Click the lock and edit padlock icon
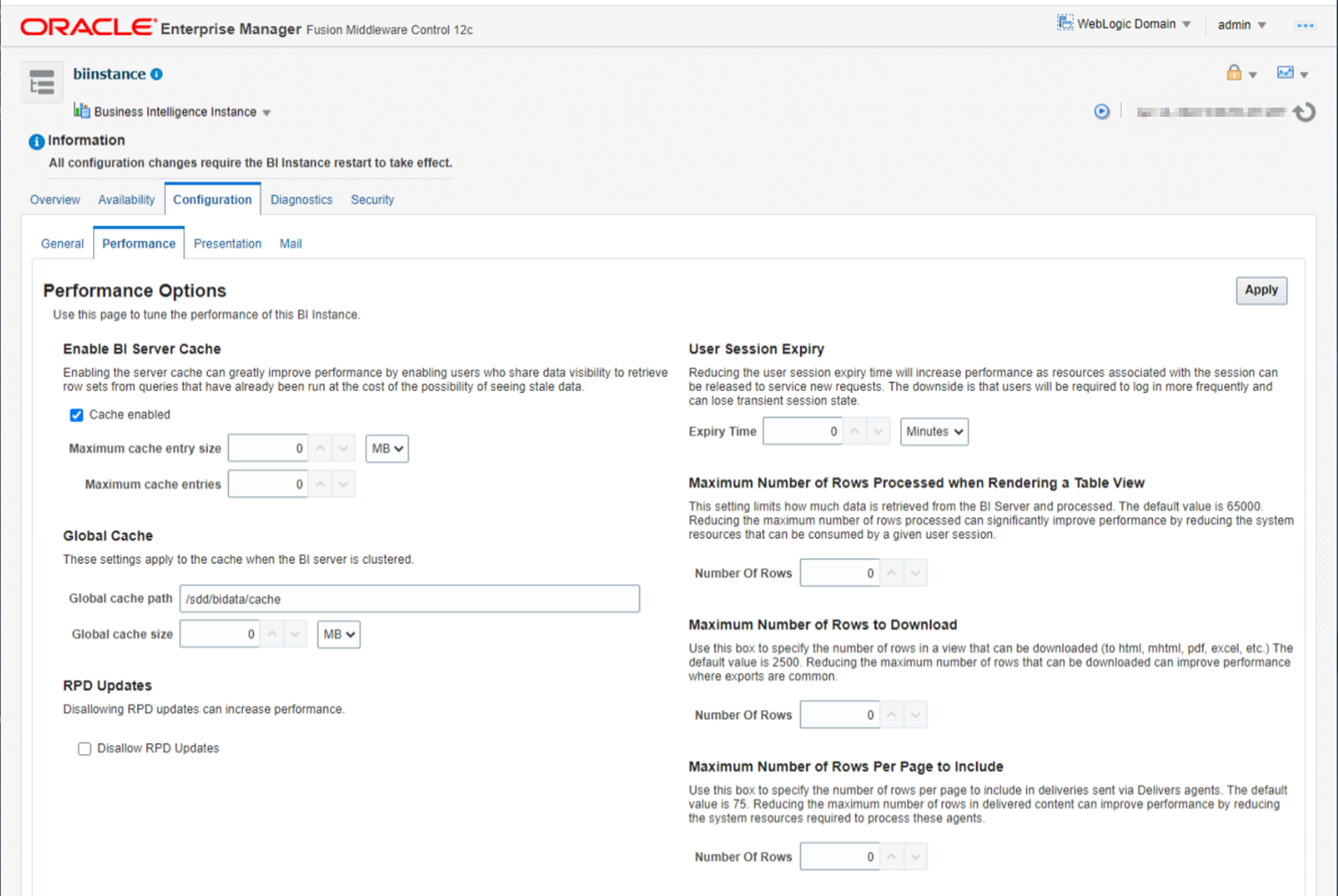 point(1234,73)
